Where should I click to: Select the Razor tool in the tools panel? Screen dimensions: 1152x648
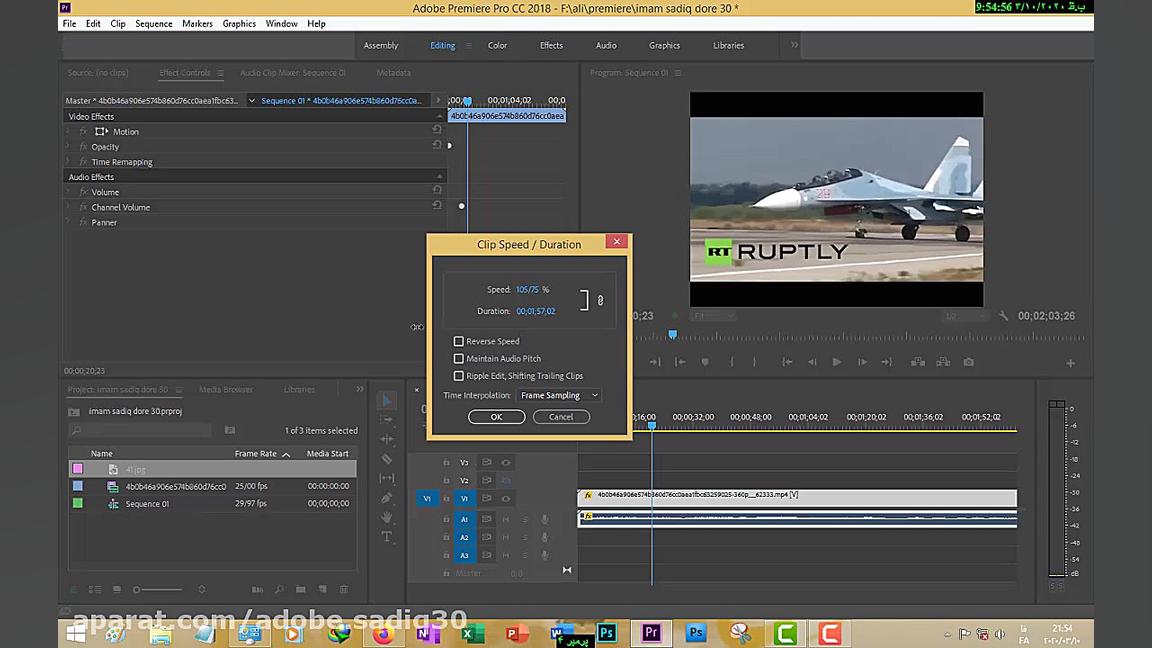point(387,459)
